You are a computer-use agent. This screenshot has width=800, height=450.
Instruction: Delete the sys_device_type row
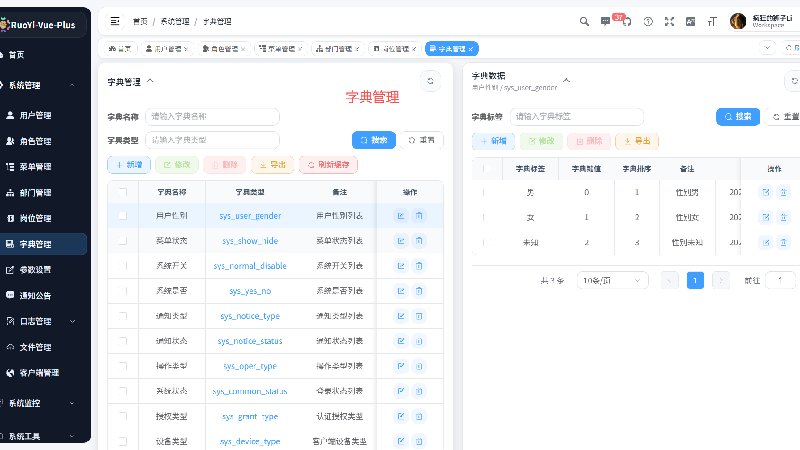[419, 441]
